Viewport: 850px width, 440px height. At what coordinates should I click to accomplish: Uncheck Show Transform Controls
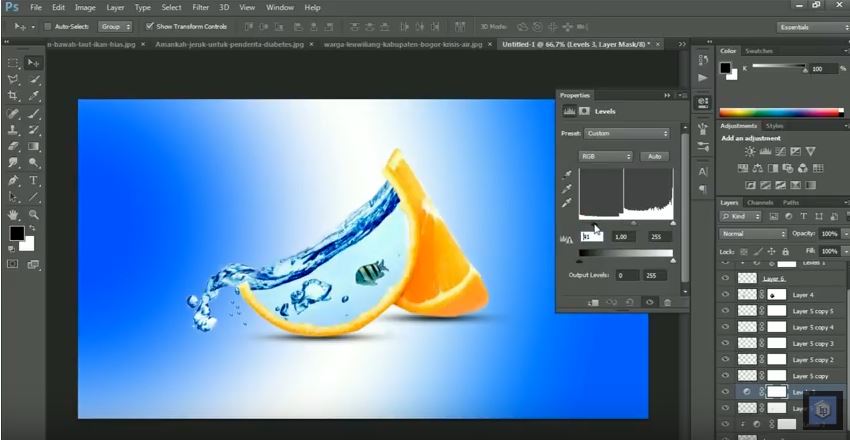(150, 26)
